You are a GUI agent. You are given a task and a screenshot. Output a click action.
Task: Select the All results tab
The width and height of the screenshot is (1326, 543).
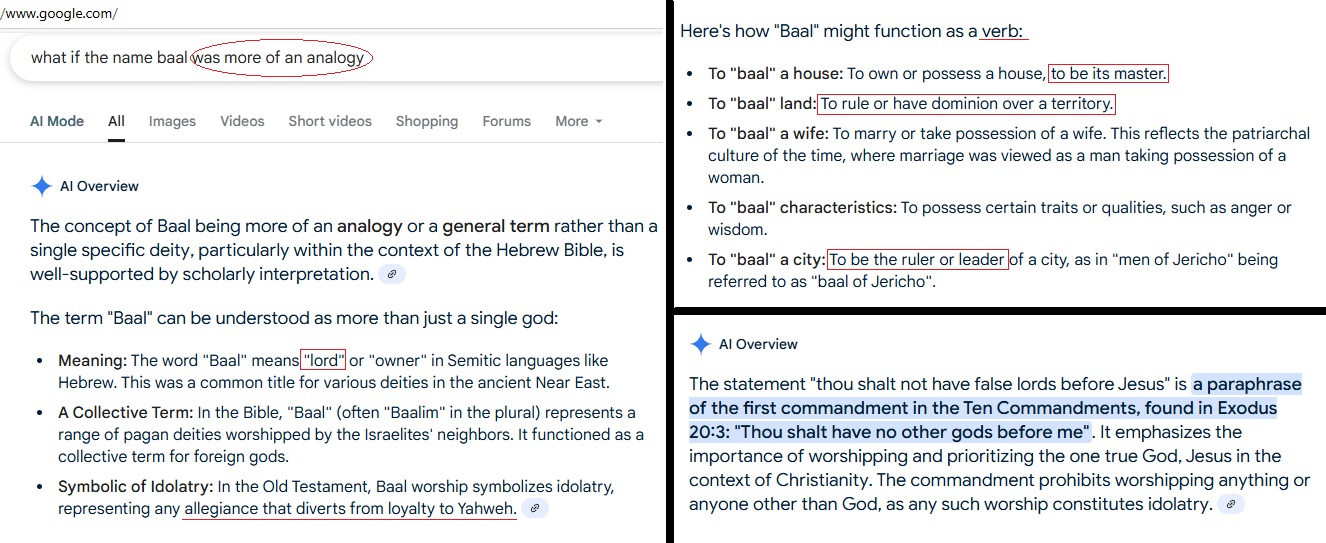(117, 121)
